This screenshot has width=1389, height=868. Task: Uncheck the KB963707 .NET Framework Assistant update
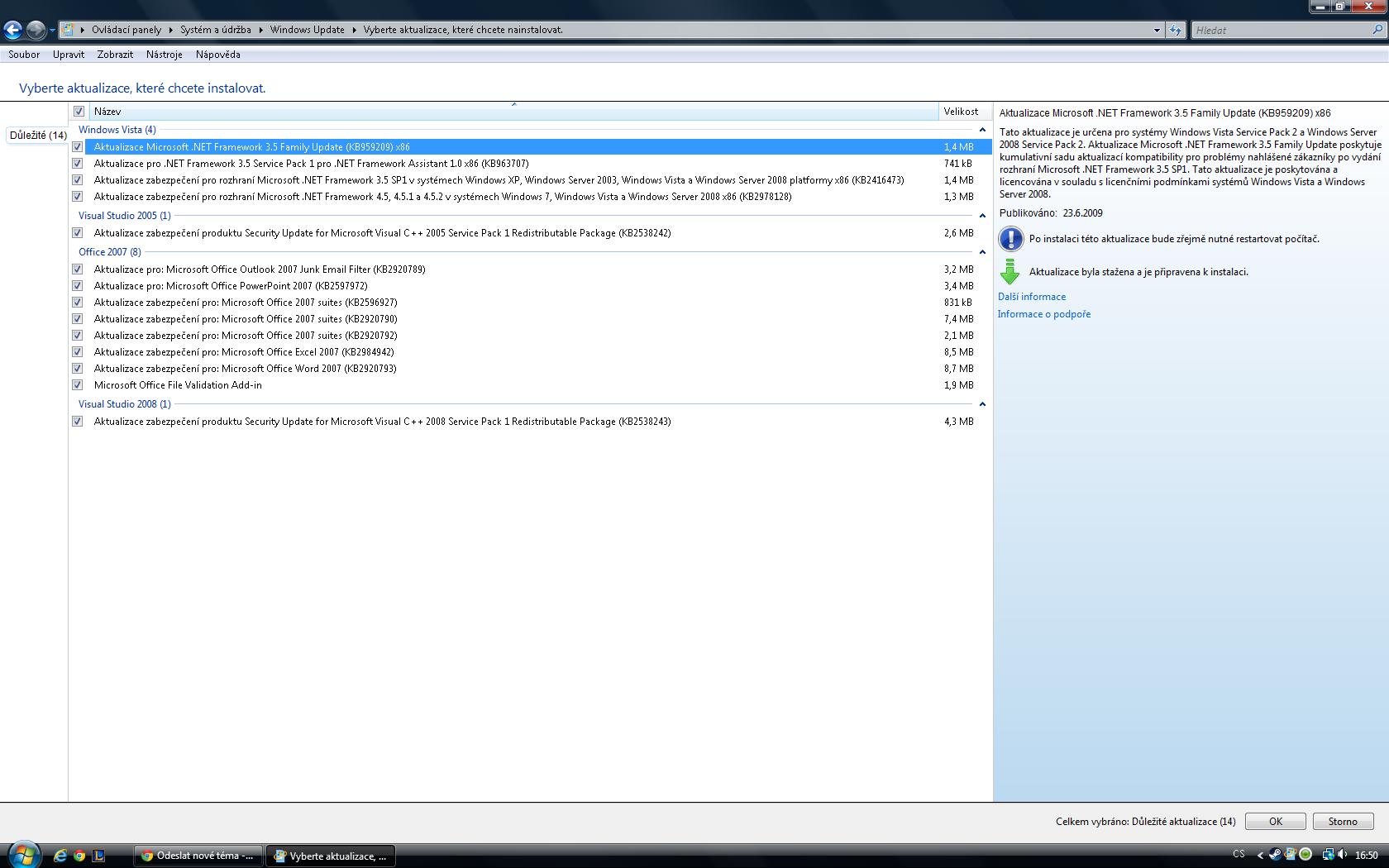(78, 164)
